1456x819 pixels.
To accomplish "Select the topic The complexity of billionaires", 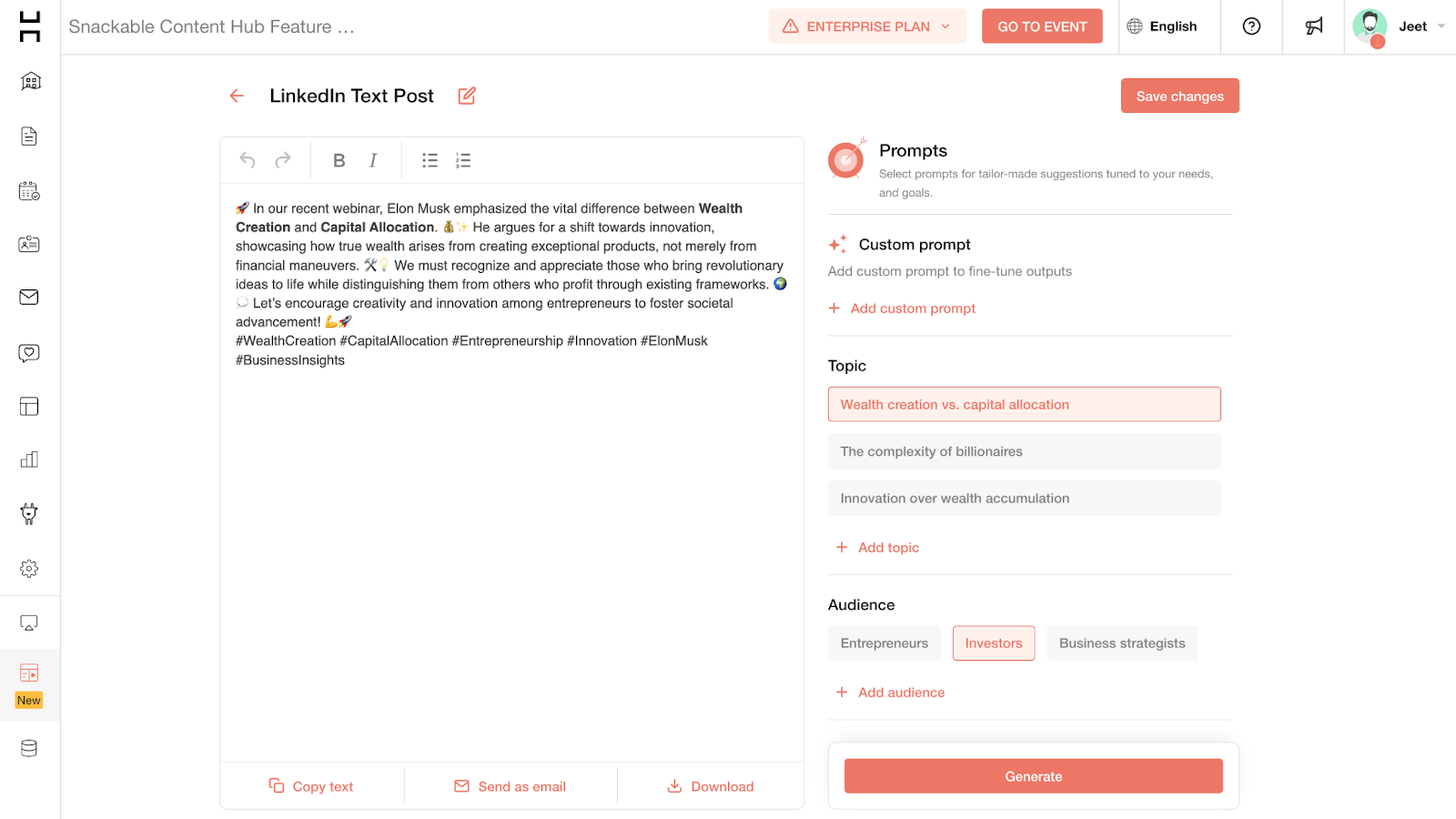I will tap(1025, 451).
